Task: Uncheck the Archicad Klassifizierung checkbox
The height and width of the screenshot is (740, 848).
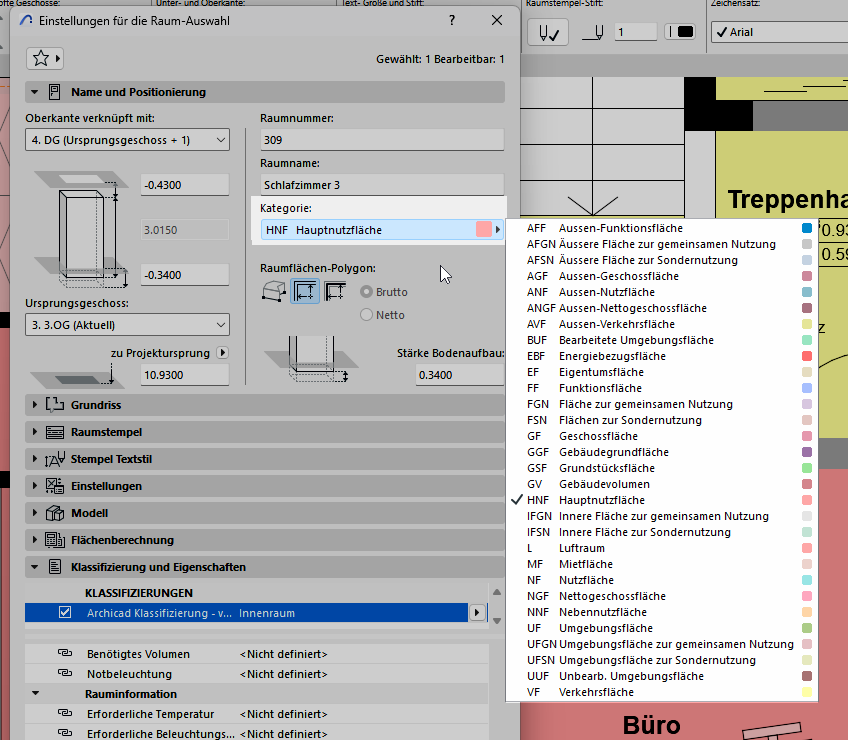Action: (65, 613)
